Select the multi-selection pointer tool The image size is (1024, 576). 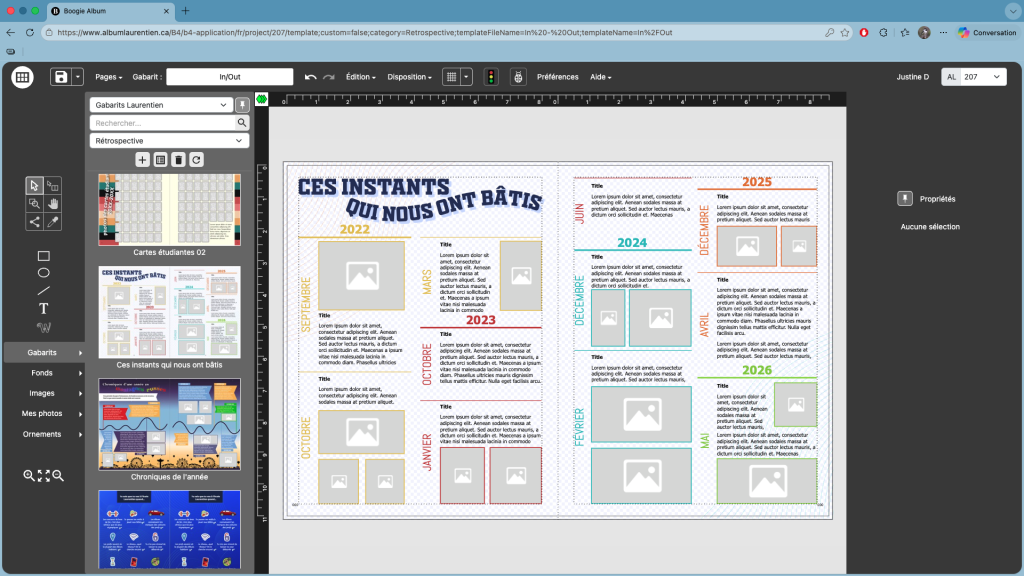pyautogui.click(x=53, y=185)
